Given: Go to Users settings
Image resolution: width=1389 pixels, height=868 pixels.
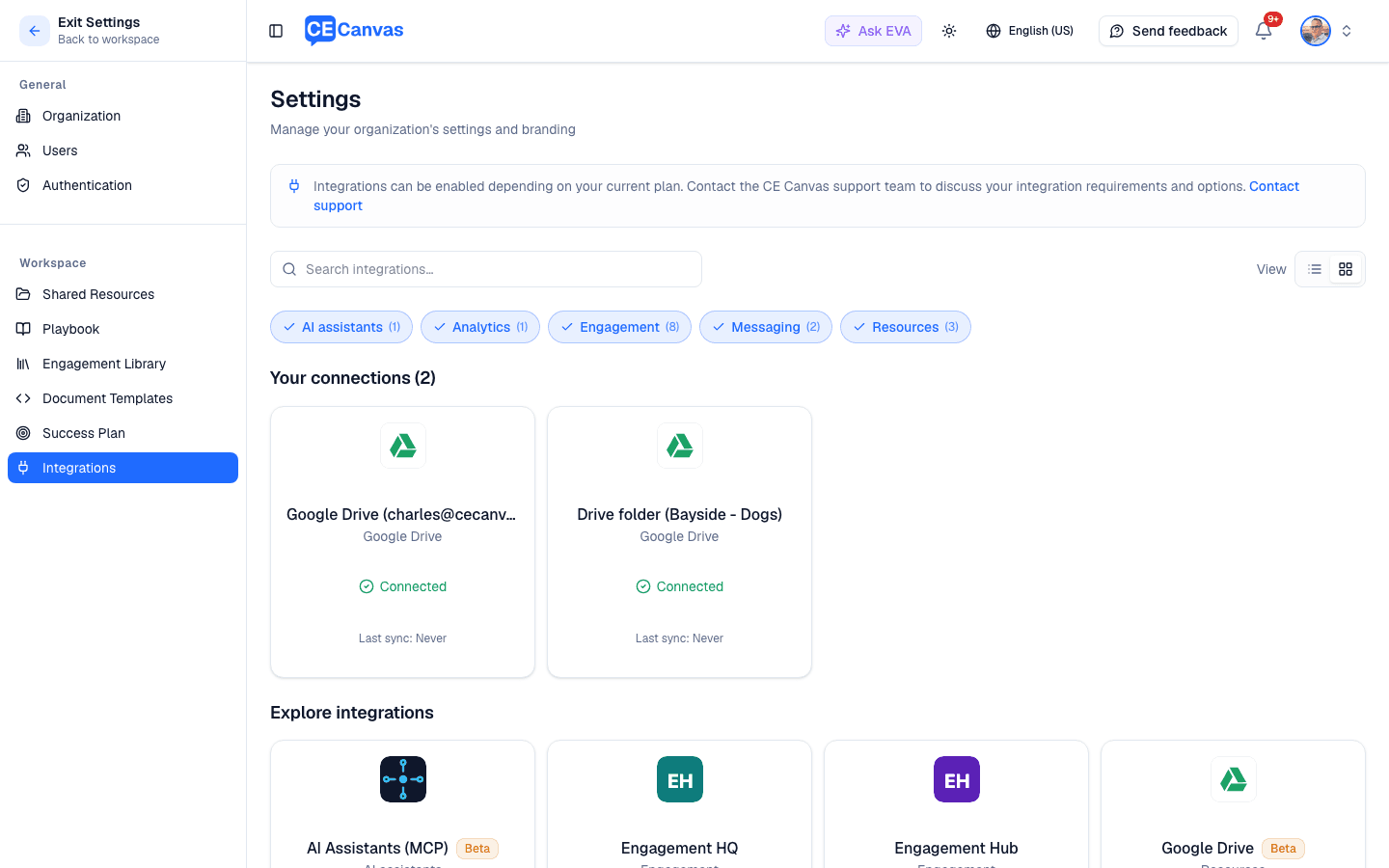Looking at the screenshot, I should pos(123,150).
